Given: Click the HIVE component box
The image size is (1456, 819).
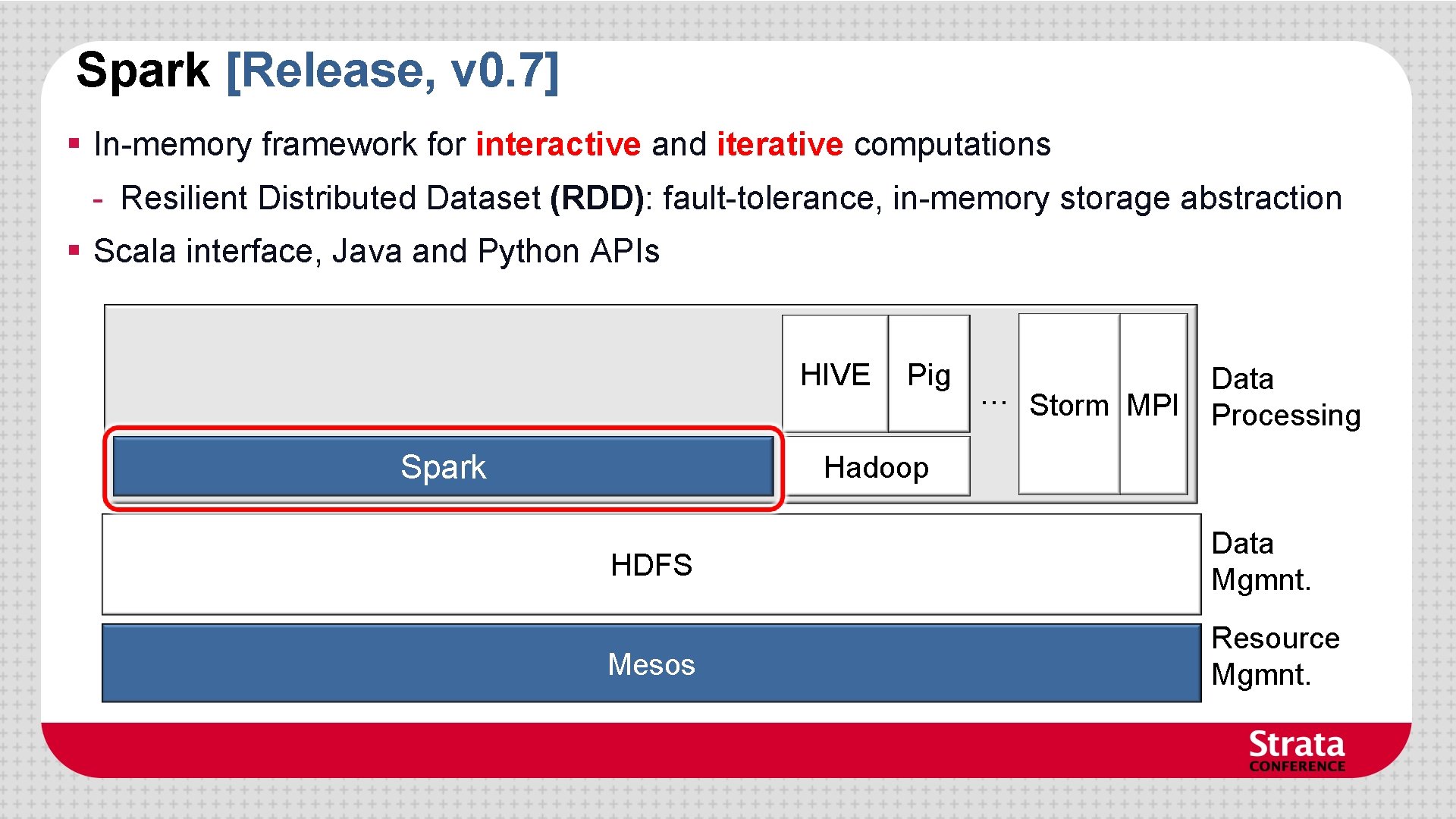Looking at the screenshot, I should (835, 374).
